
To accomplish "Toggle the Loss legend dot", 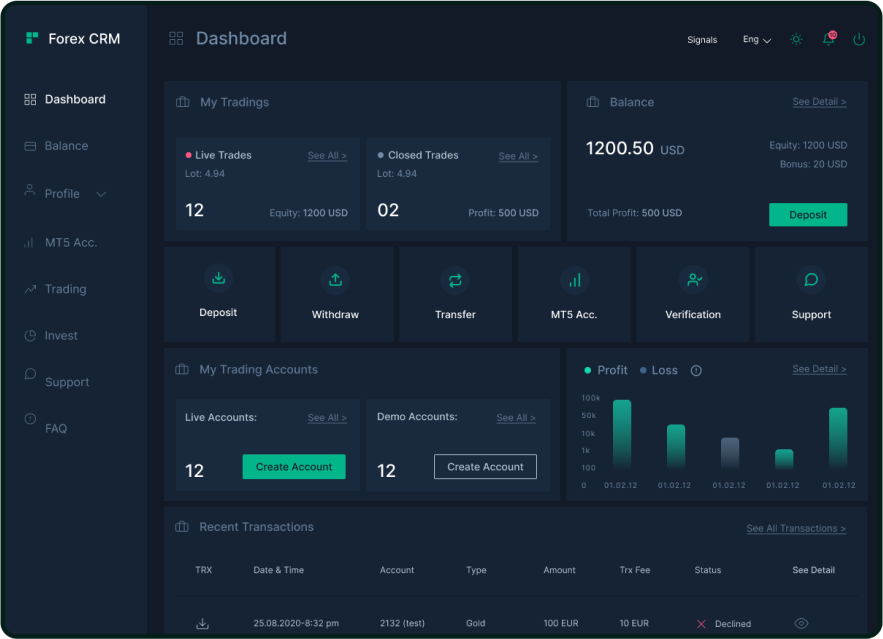I will [x=643, y=370].
